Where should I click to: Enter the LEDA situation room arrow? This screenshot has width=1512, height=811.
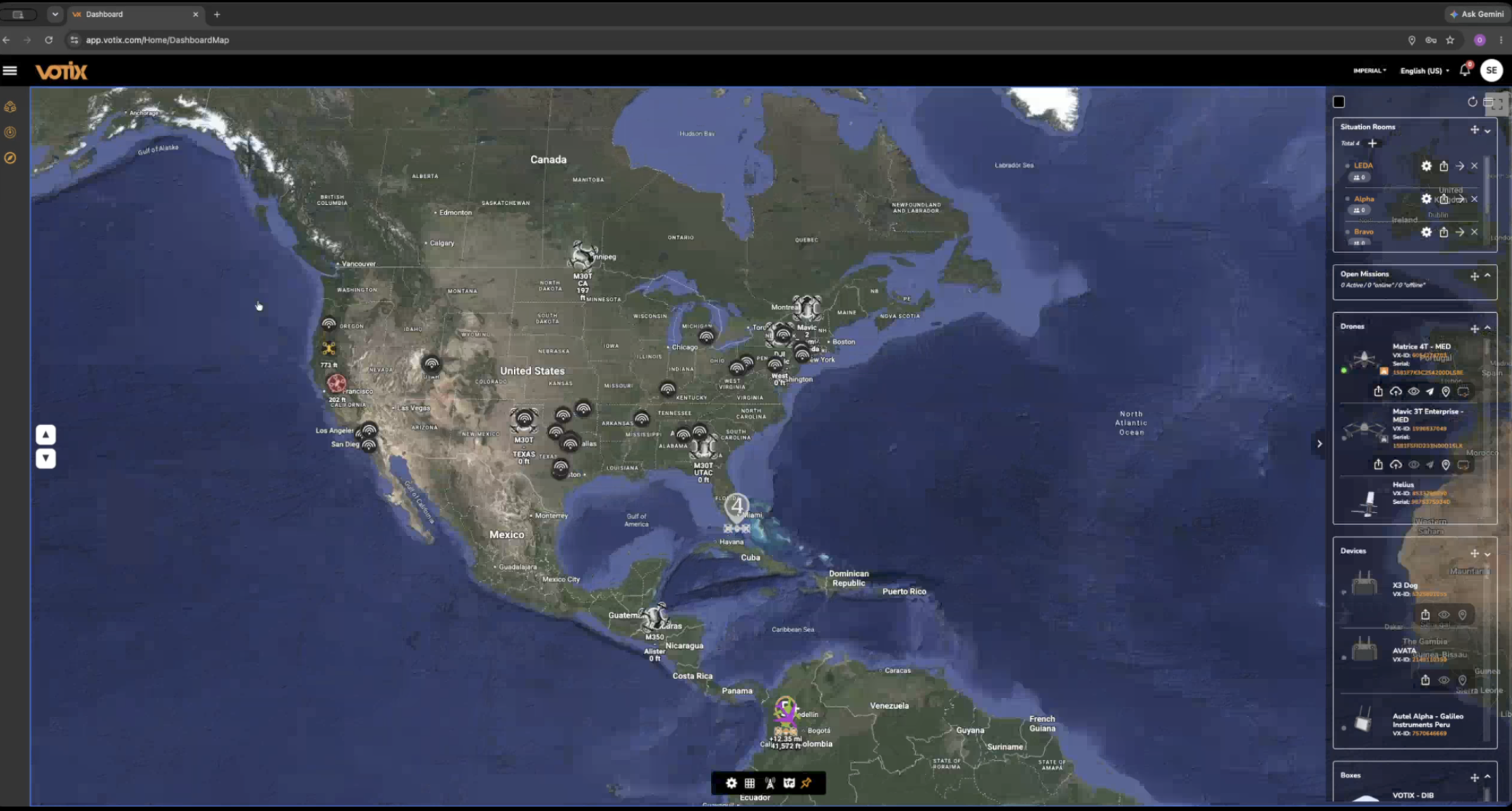pyautogui.click(x=1459, y=166)
